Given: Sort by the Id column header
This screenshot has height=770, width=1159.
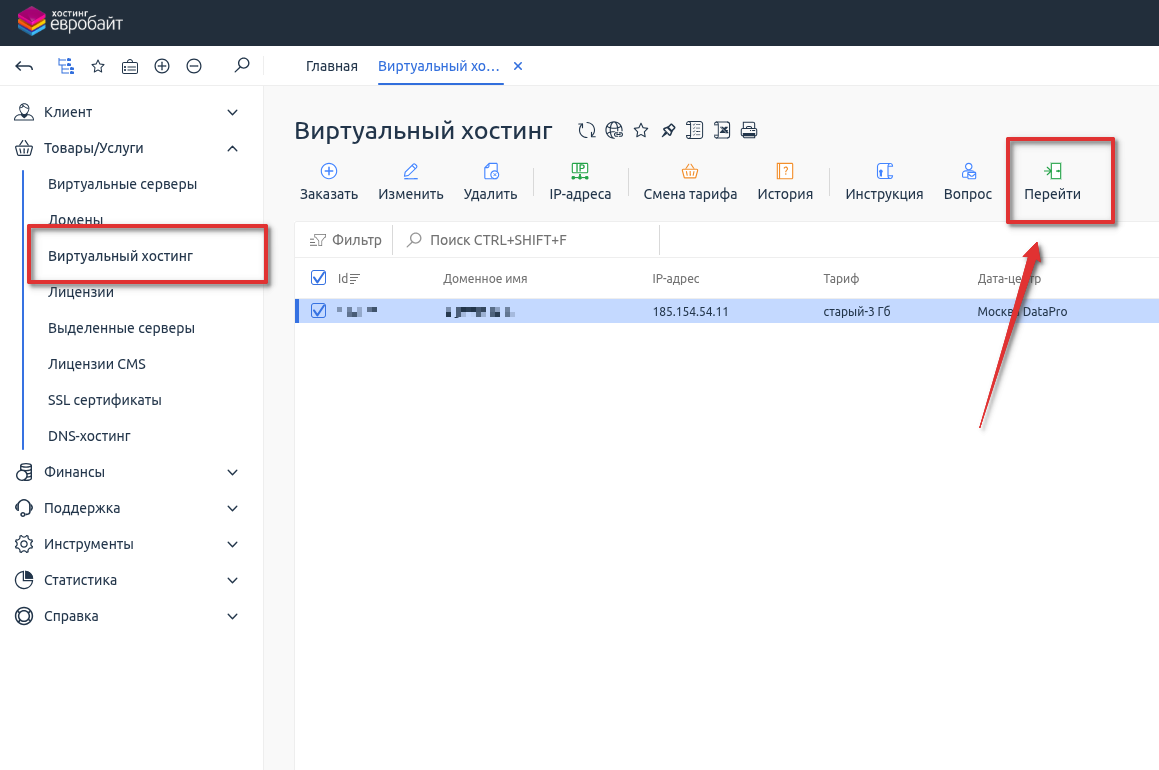Looking at the screenshot, I should coord(348,279).
